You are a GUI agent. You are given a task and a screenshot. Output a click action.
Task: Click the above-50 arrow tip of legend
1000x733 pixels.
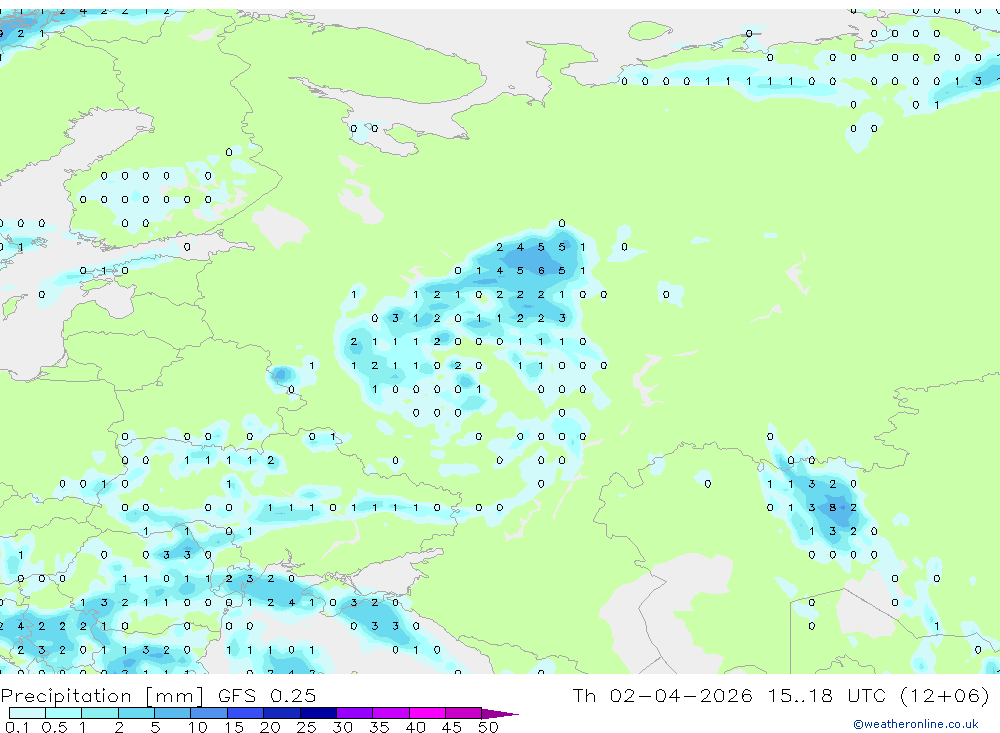[500, 713]
